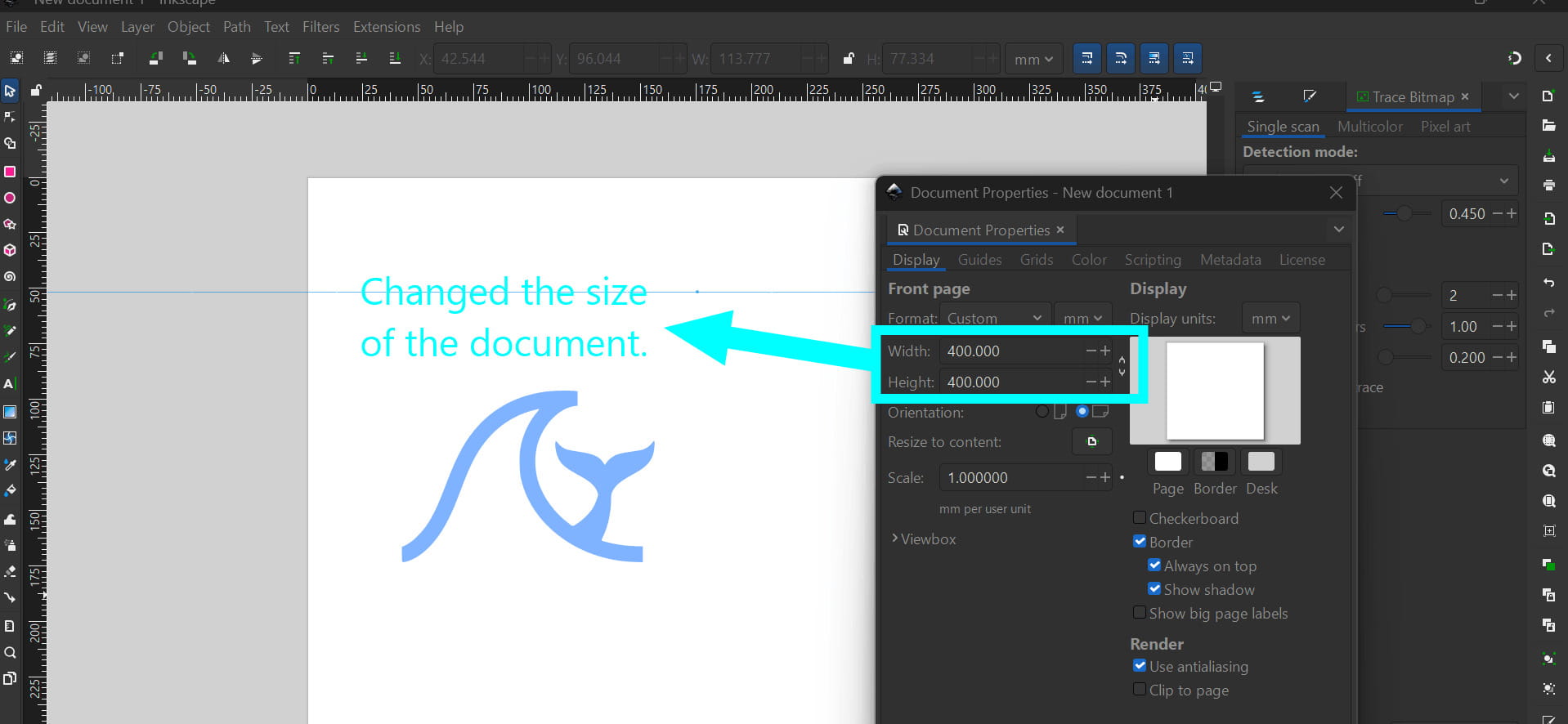1568x724 pixels.
Task: Open the Front page units mm dropdown
Action: point(1083,317)
